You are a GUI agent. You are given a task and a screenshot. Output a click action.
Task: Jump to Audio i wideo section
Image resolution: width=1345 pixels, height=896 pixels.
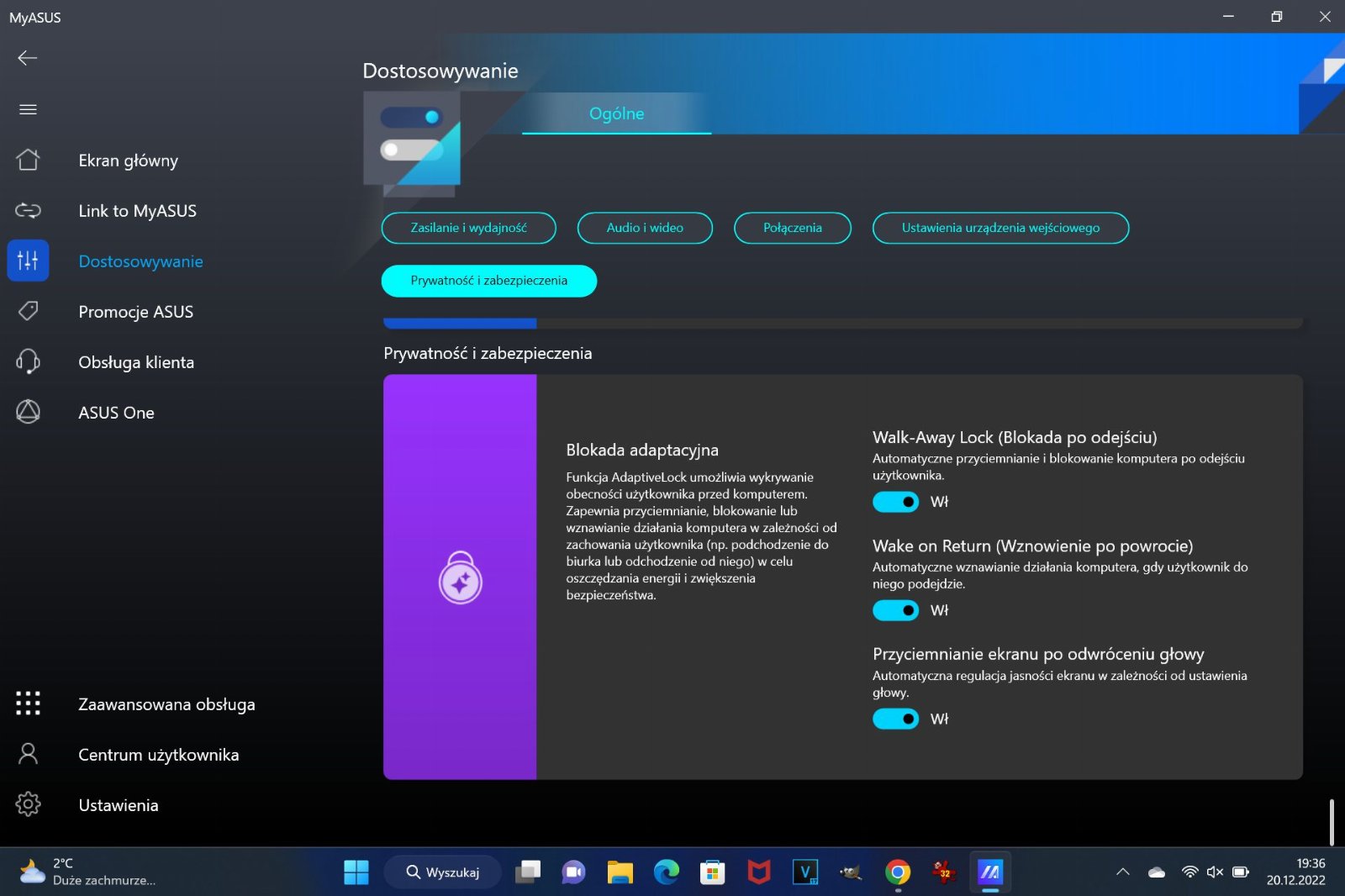(645, 228)
